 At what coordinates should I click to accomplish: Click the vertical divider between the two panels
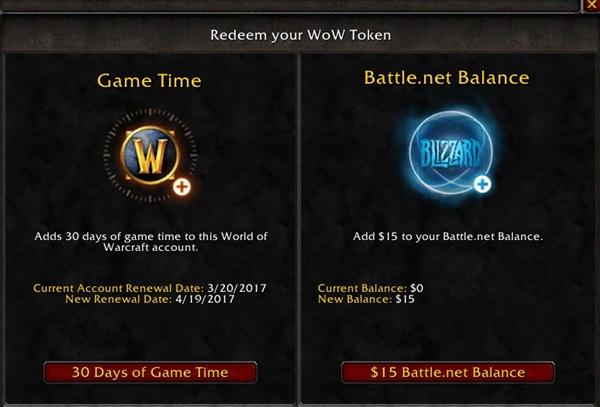[298, 230]
